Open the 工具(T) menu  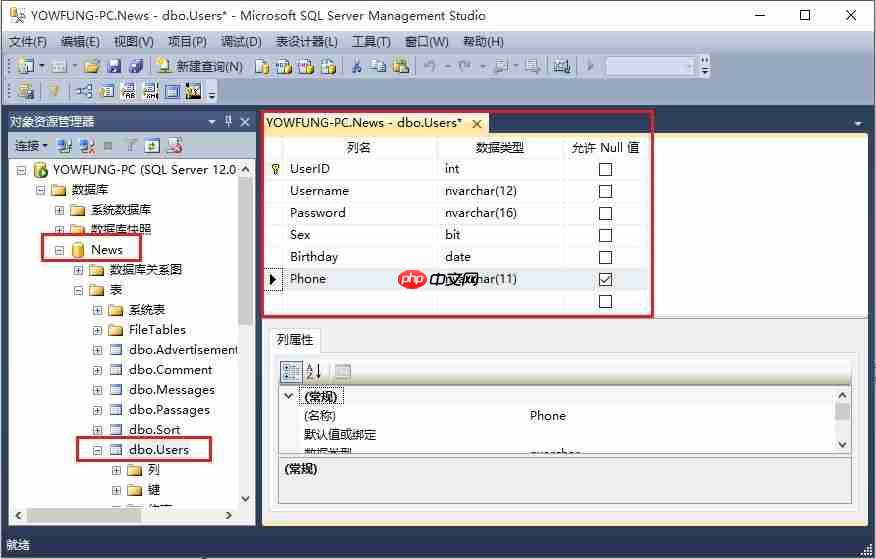click(371, 42)
